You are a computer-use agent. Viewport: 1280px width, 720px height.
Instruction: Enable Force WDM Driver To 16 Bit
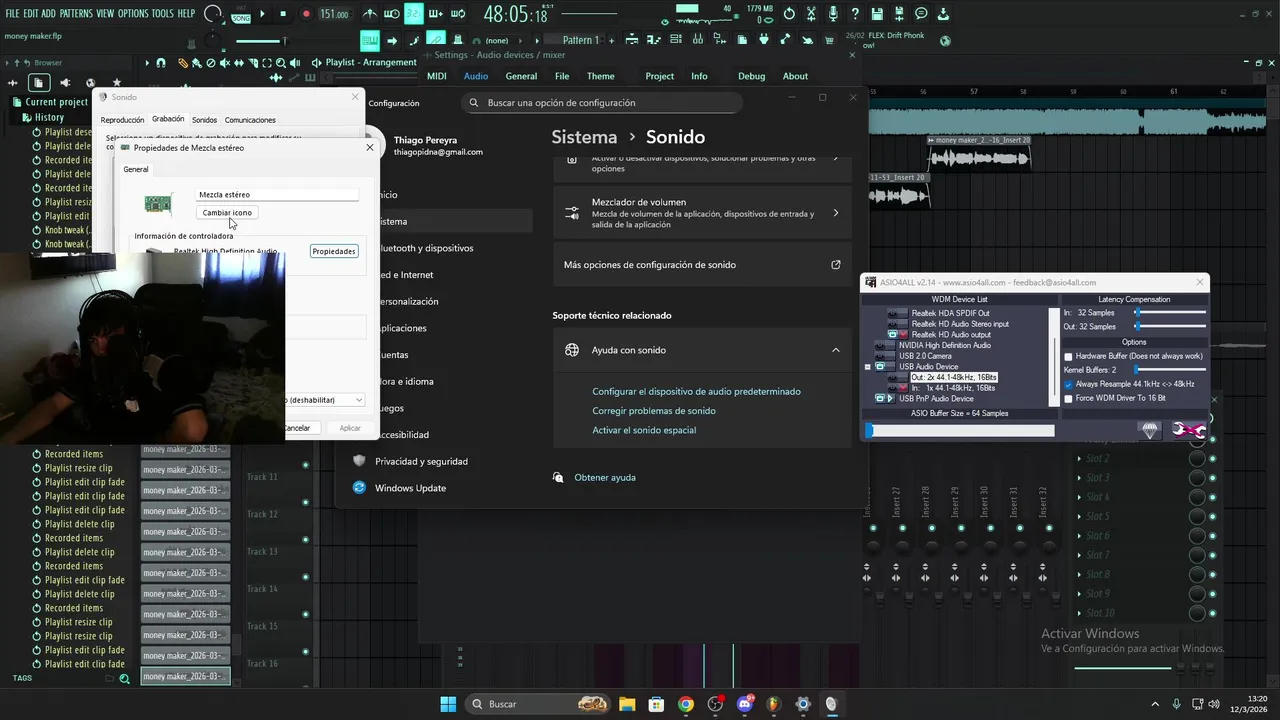tap(1069, 398)
